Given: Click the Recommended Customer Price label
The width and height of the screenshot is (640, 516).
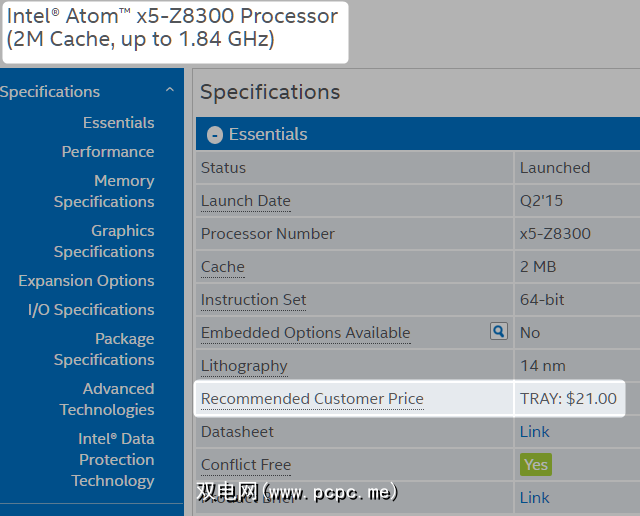Looking at the screenshot, I should point(312,398).
